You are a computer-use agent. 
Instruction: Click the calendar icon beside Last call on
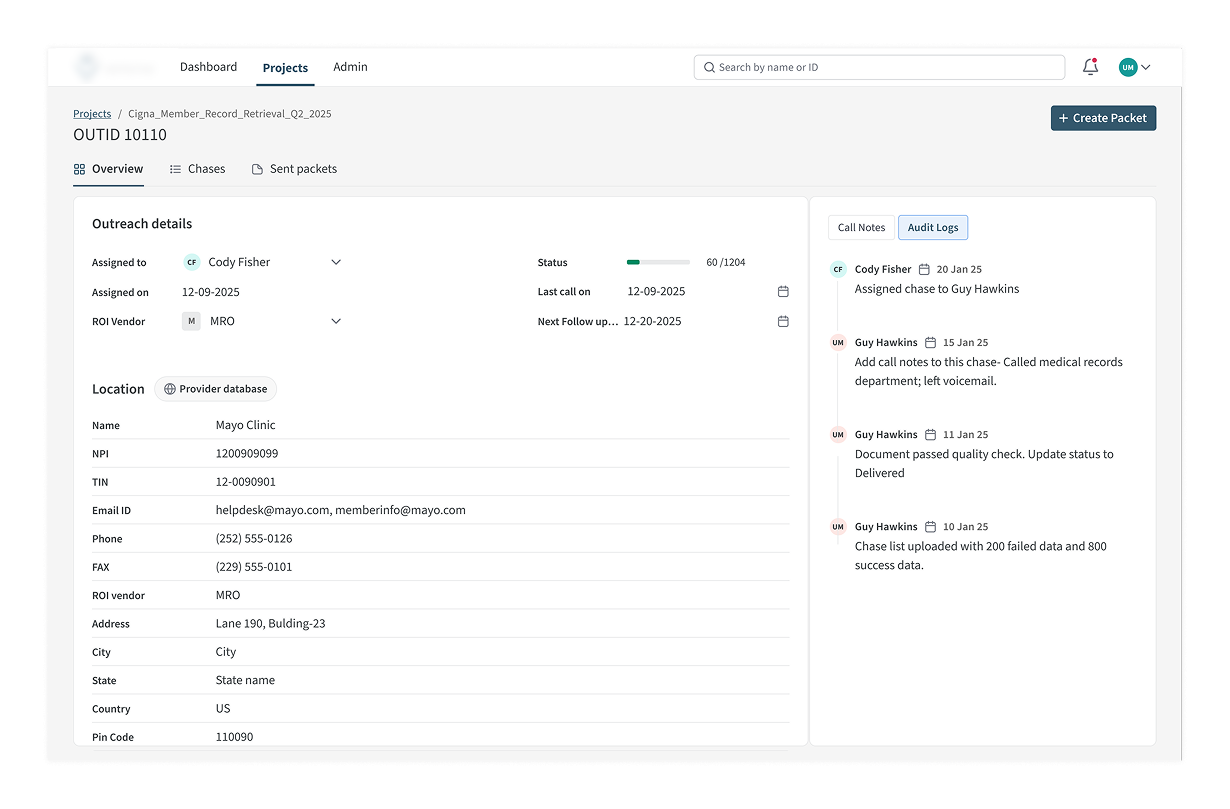tap(783, 292)
